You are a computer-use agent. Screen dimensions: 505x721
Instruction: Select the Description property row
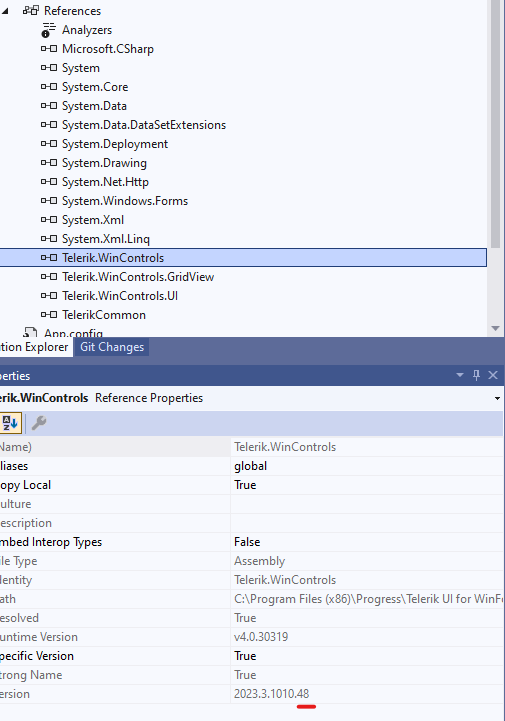[251, 523]
